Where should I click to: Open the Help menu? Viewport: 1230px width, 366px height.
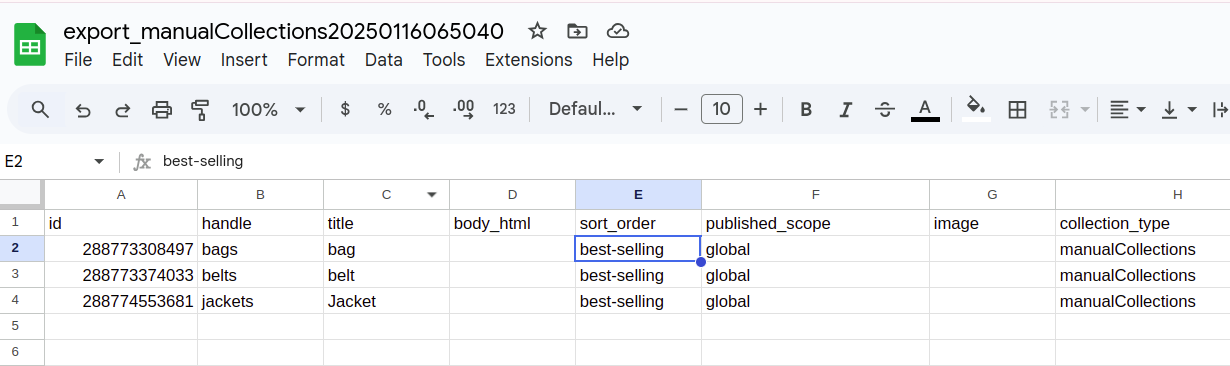610,60
